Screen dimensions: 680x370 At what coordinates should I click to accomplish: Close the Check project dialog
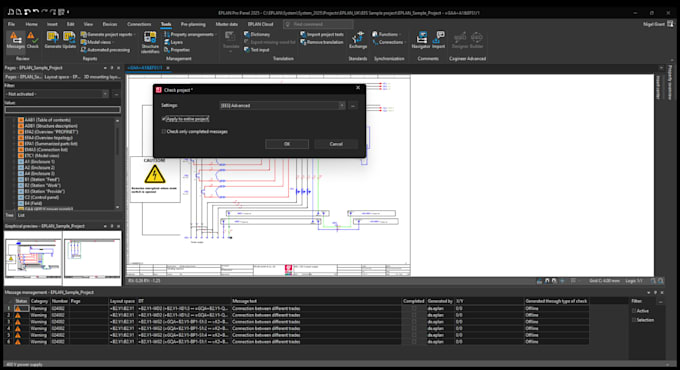[x=358, y=88]
